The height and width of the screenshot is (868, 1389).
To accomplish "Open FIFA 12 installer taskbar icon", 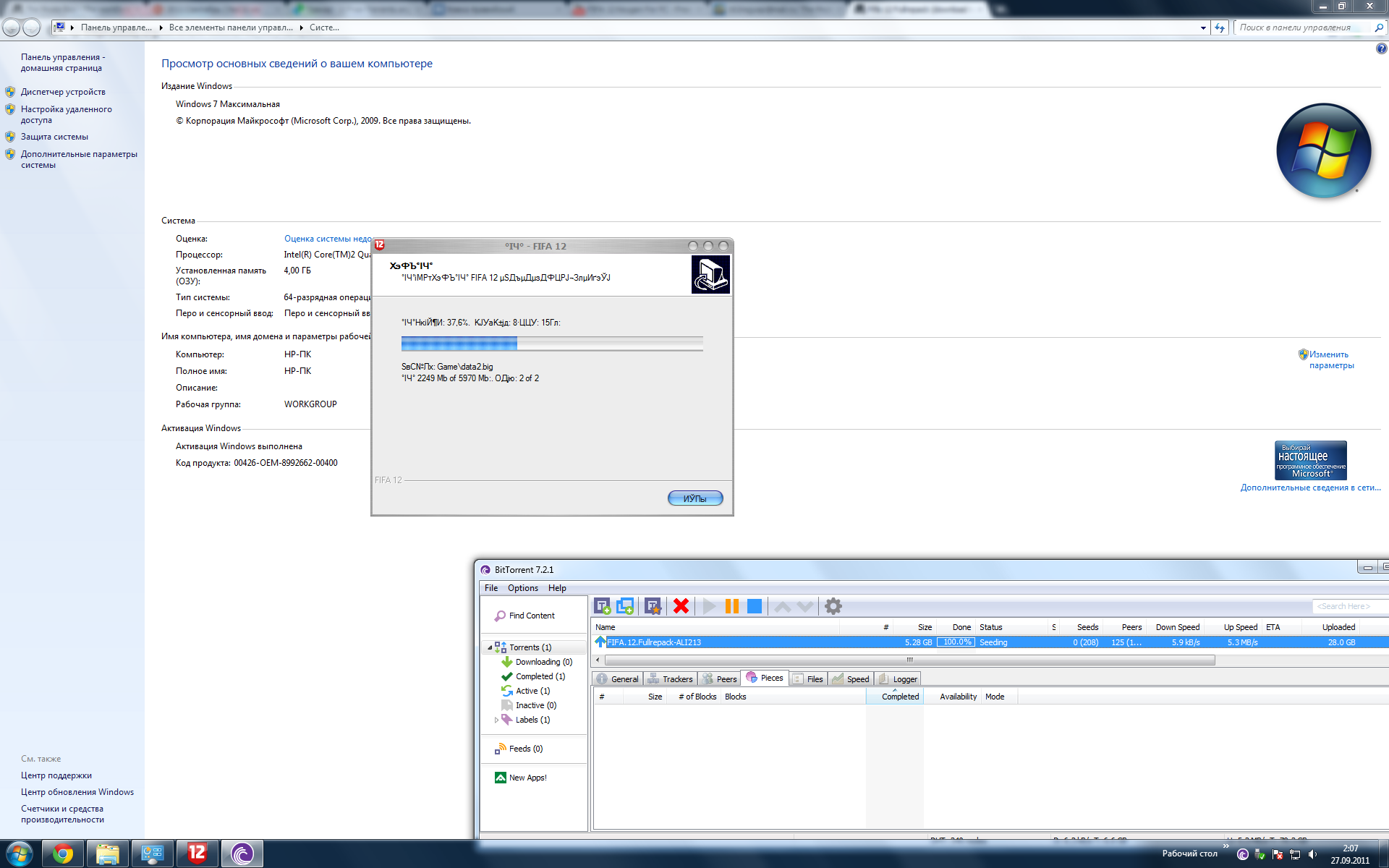I will click(x=197, y=854).
